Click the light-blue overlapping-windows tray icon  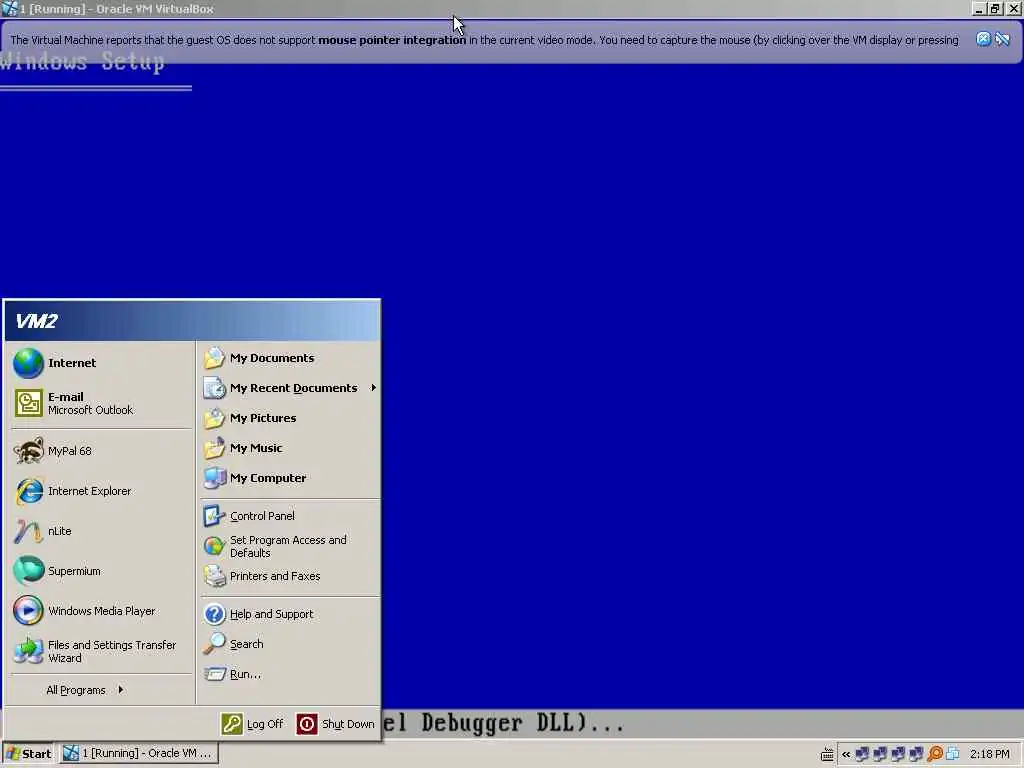[953, 754]
